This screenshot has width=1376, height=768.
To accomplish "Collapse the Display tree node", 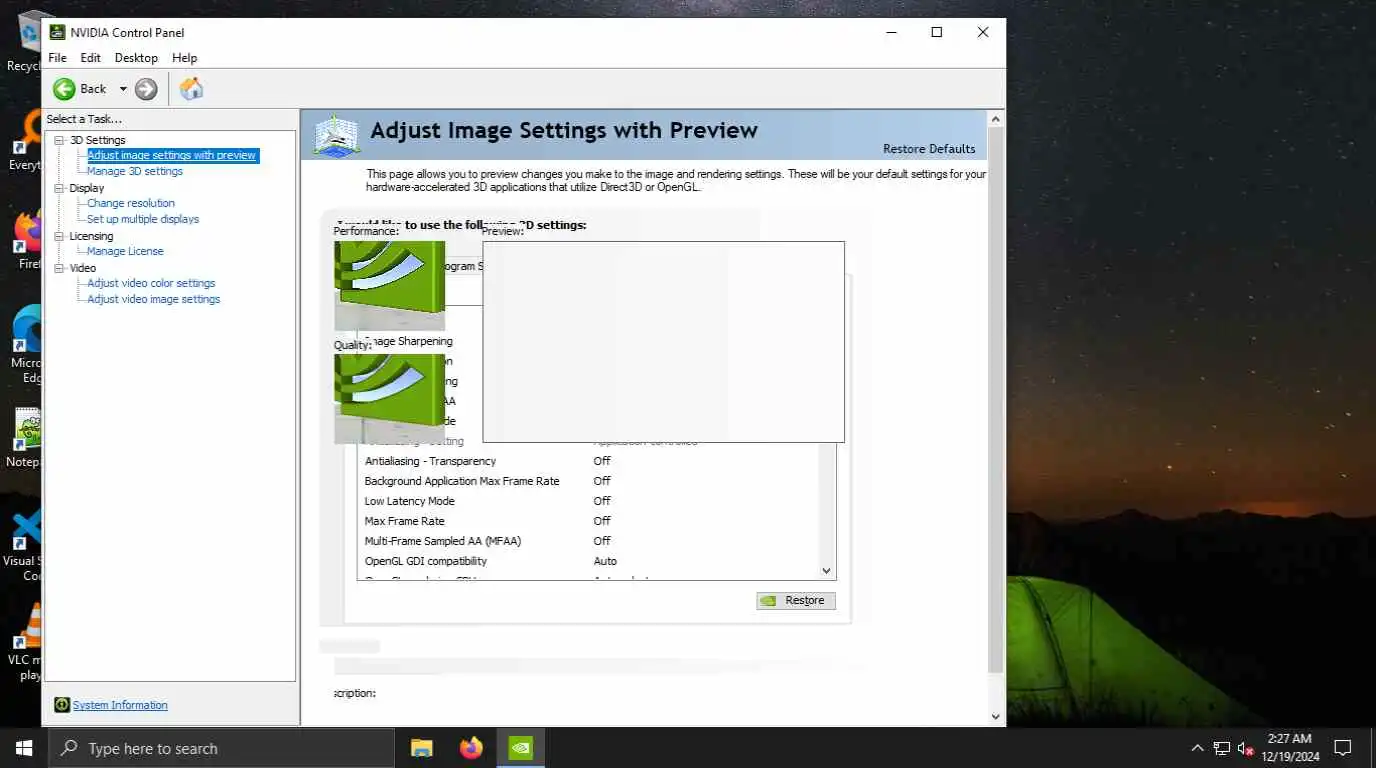I will click(59, 188).
